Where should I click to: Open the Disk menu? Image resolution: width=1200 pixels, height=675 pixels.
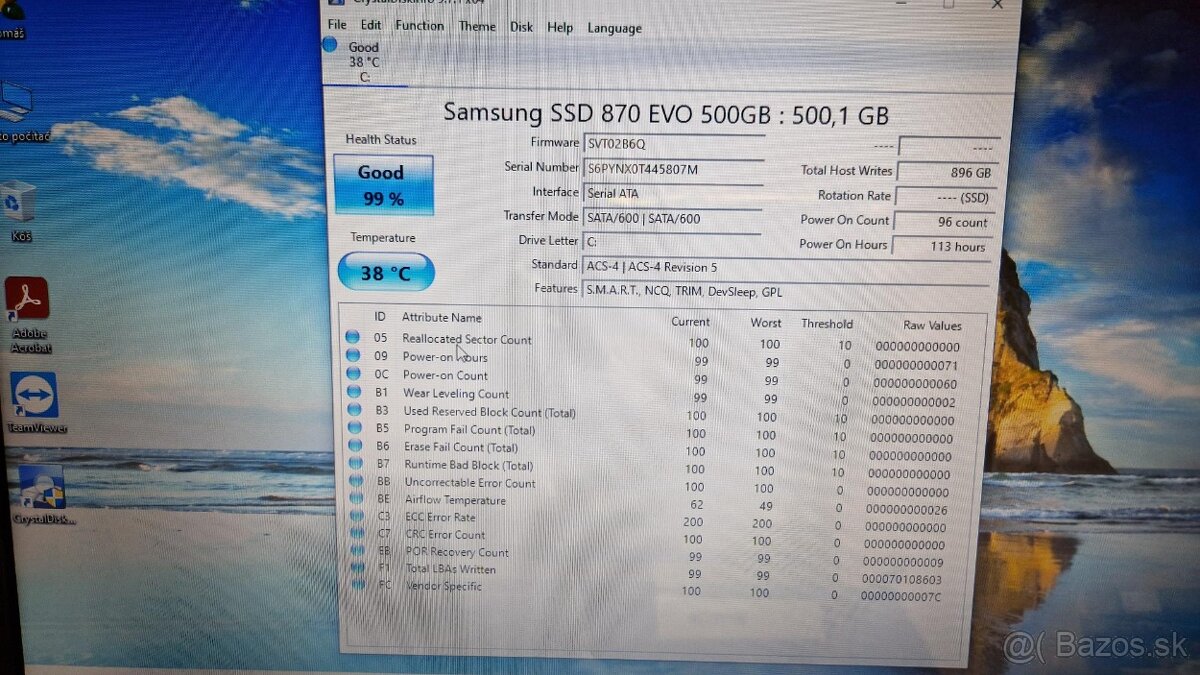click(x=521, y=27)
